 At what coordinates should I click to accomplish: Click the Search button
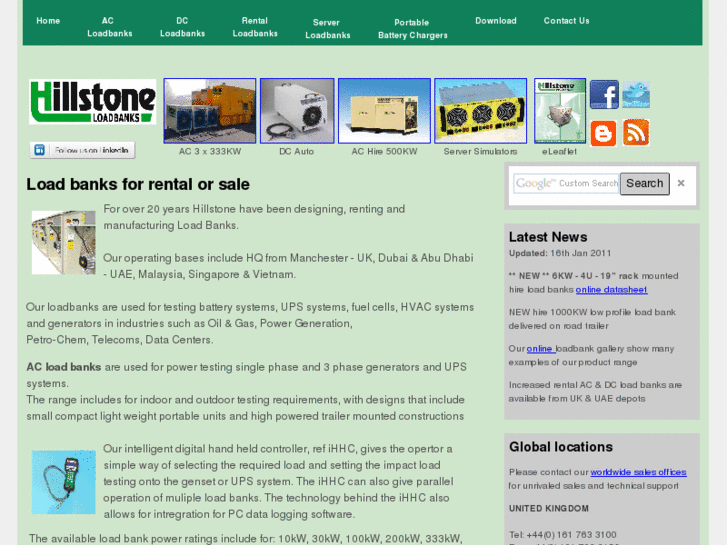pyautogui.click(x=644, y=184)
